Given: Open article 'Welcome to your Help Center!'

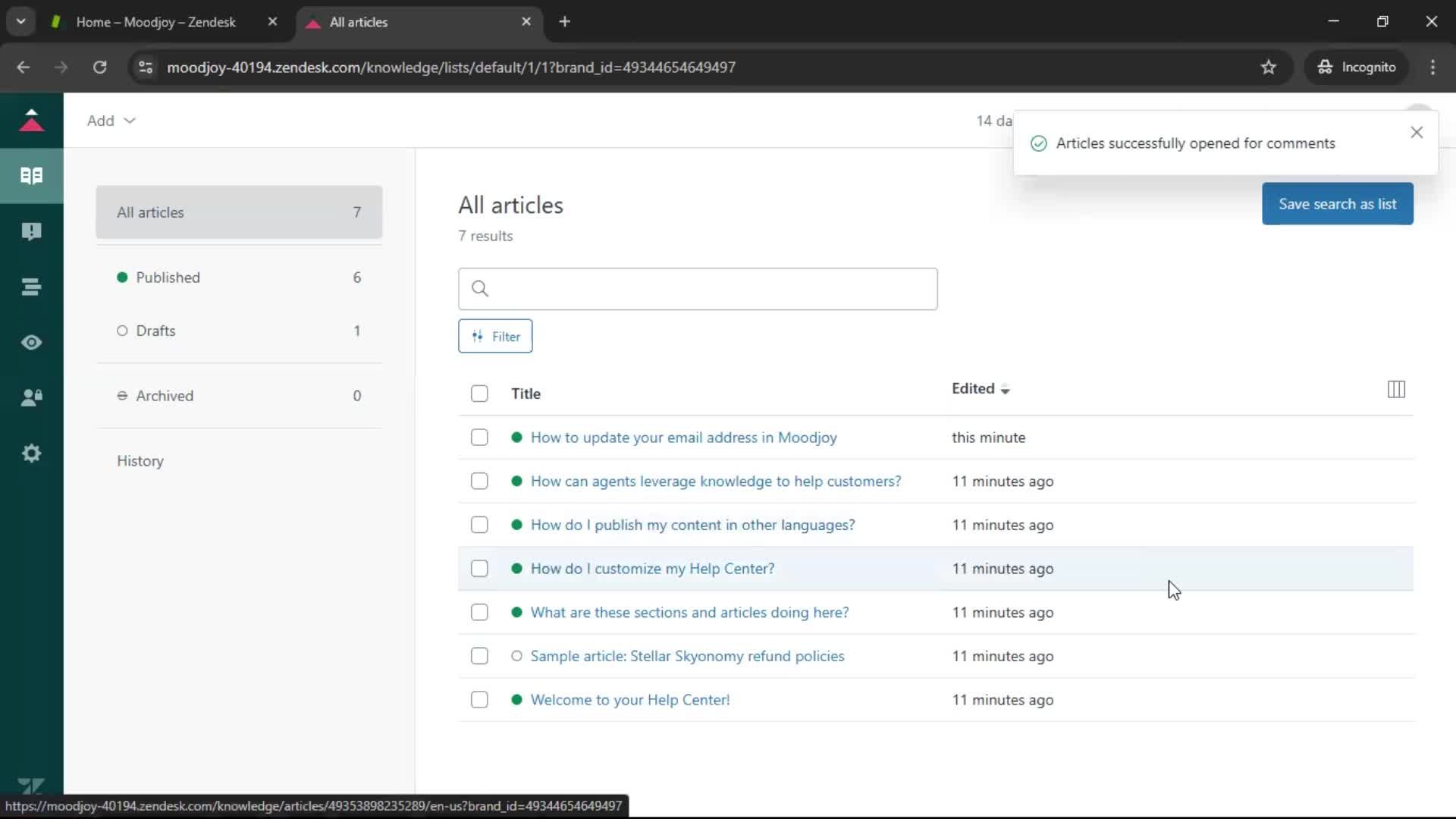Looking at the screenshot, I should 629,700.
